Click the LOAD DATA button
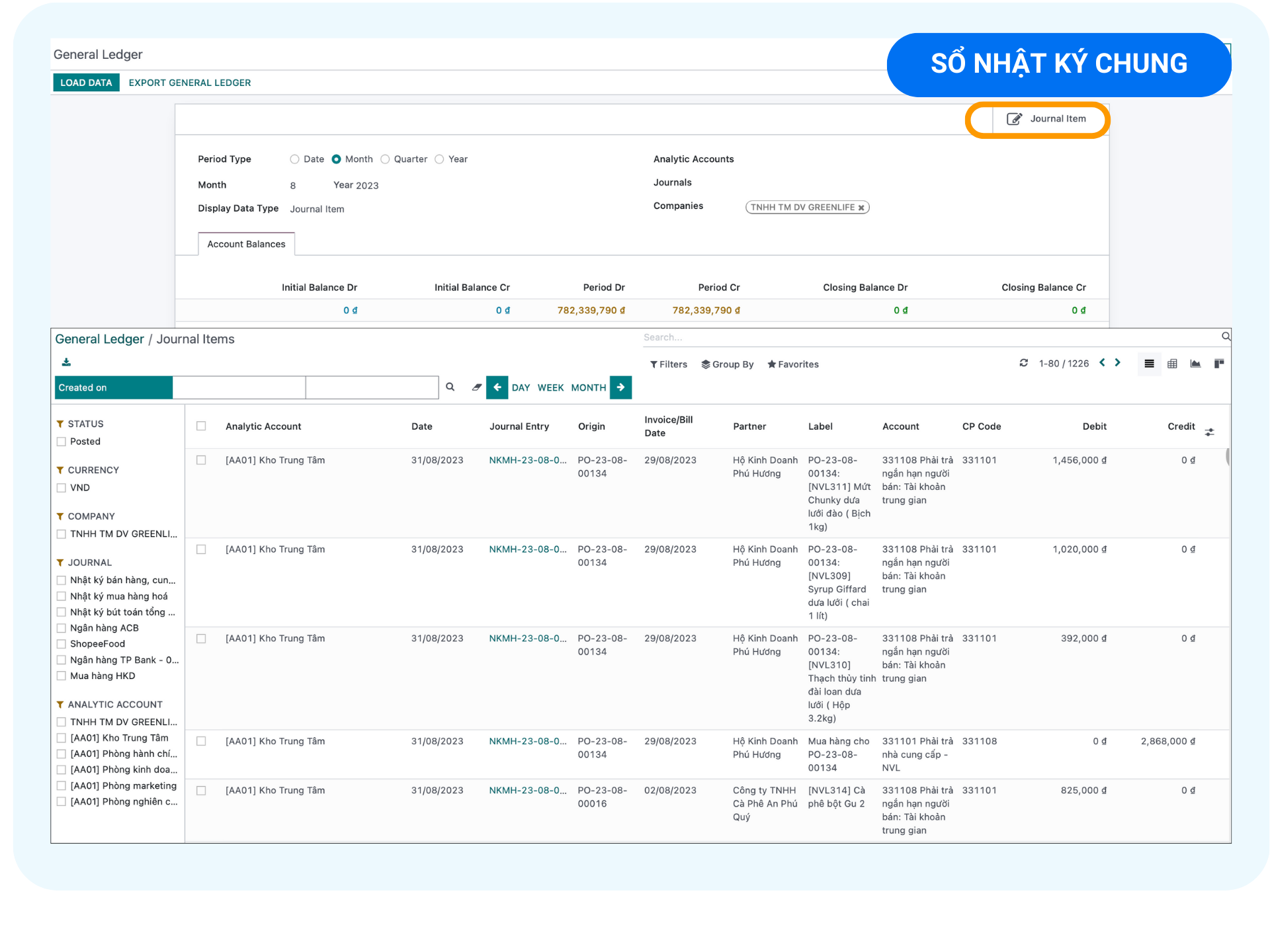The height and width of the screenshot is (952, 1270). [x=86, y=83]
